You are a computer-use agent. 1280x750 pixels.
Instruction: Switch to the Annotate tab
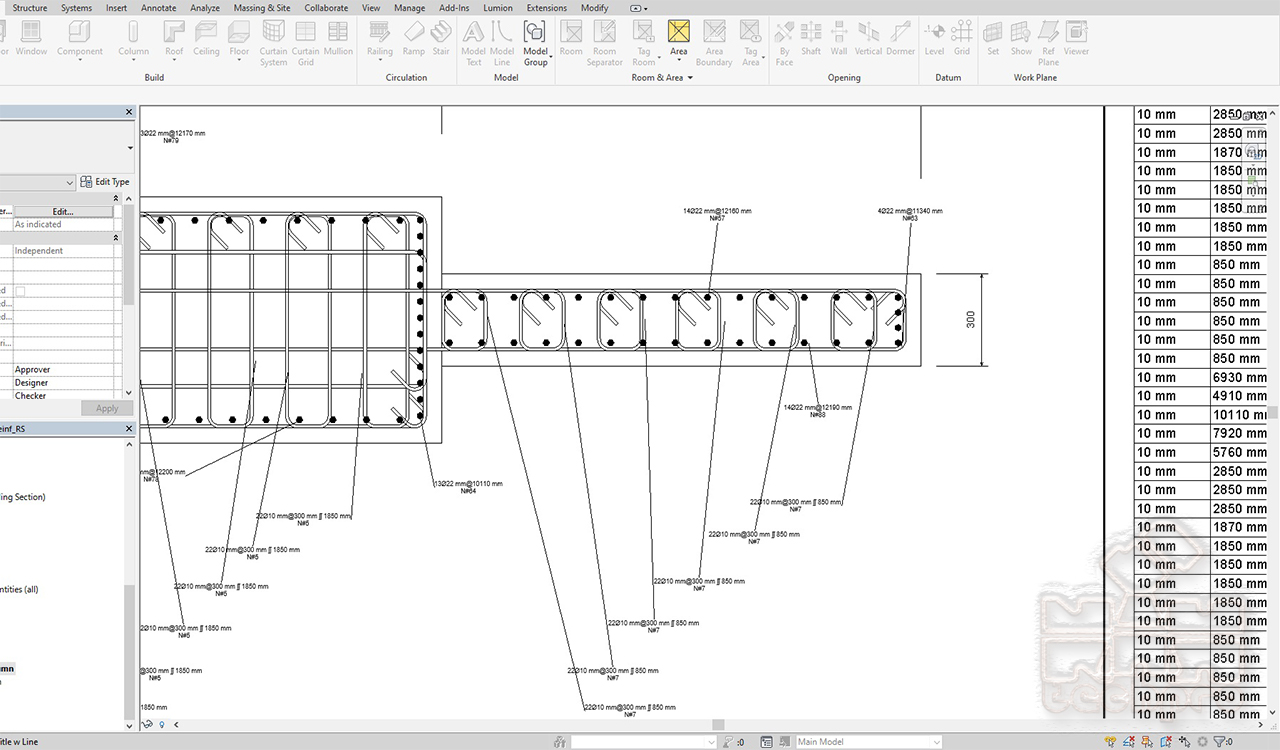158,8
